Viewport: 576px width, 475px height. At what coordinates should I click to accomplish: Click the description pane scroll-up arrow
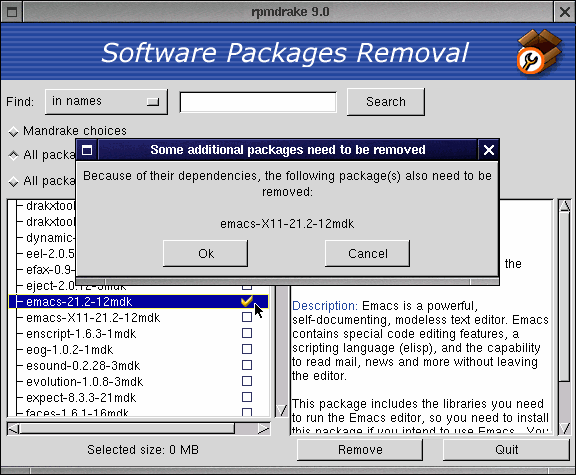[565, 205]
